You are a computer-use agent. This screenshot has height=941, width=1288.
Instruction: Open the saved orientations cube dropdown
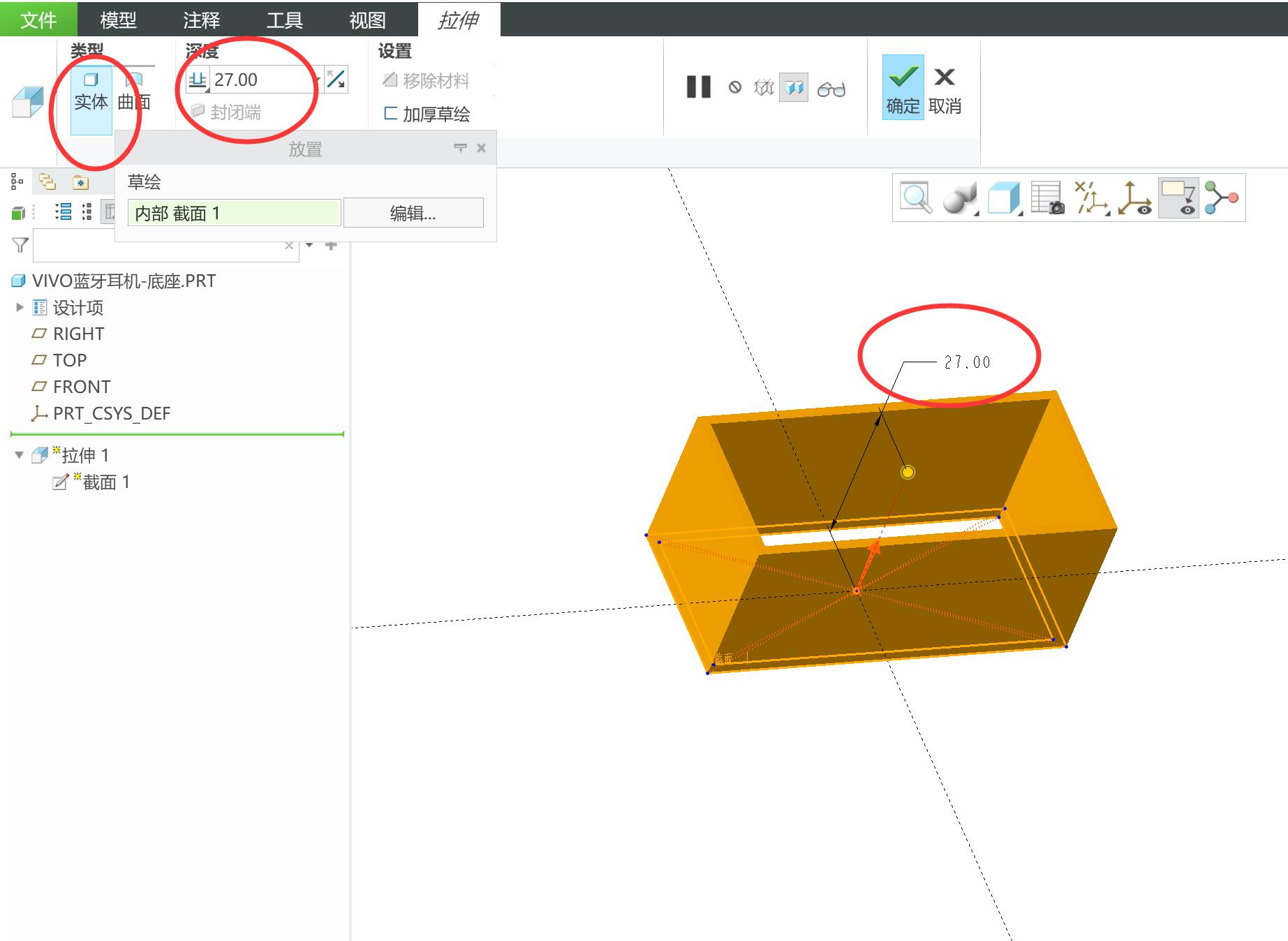click(x=1005, y=198)
